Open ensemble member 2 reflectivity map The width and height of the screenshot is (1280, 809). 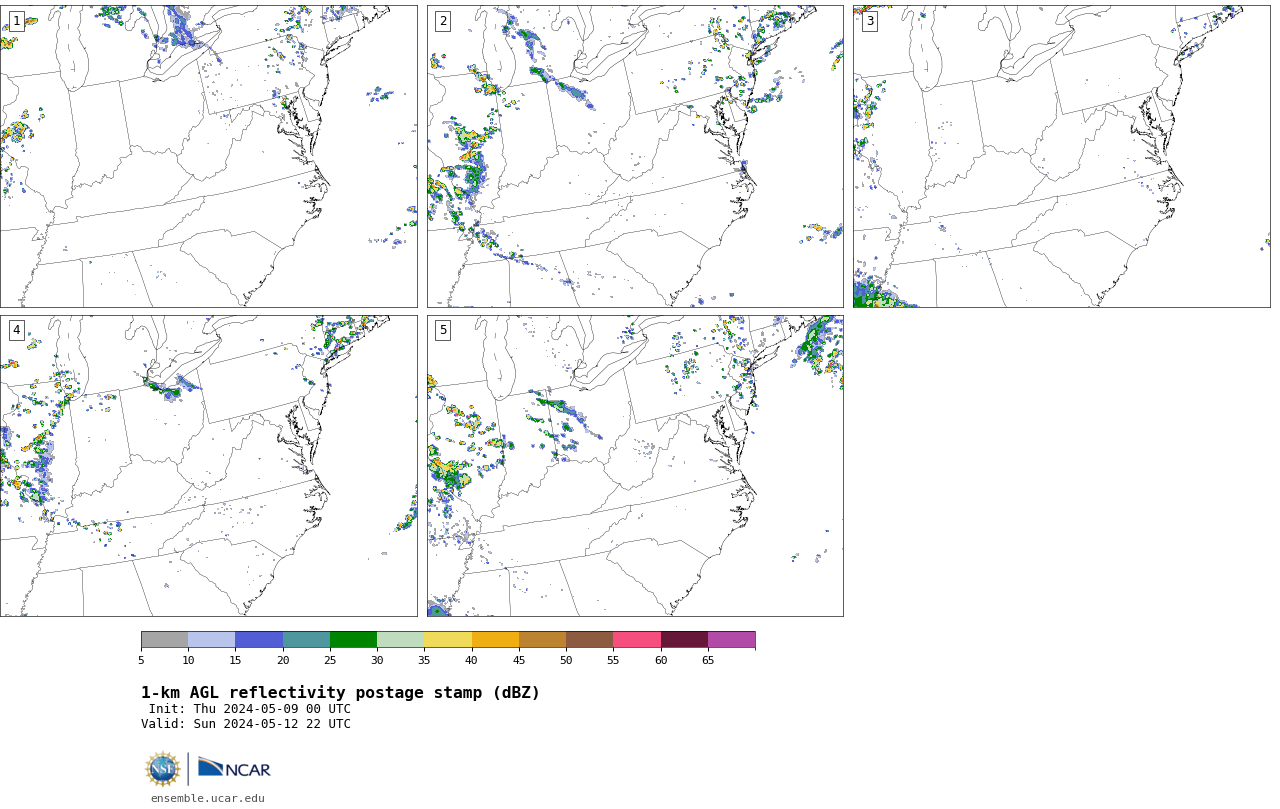click(635, 156)
